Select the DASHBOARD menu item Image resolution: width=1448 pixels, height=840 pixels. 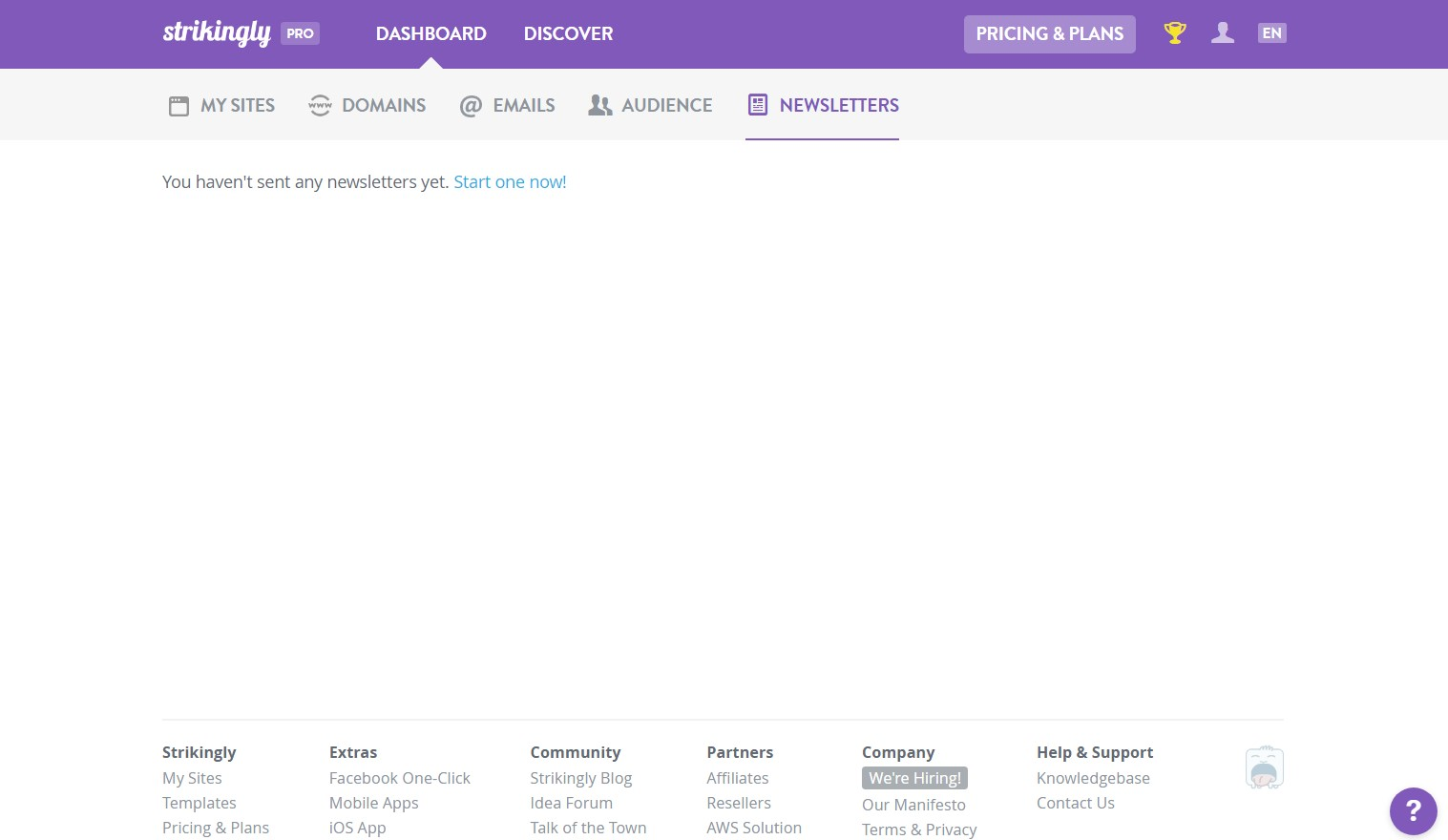tap(430, 33)
